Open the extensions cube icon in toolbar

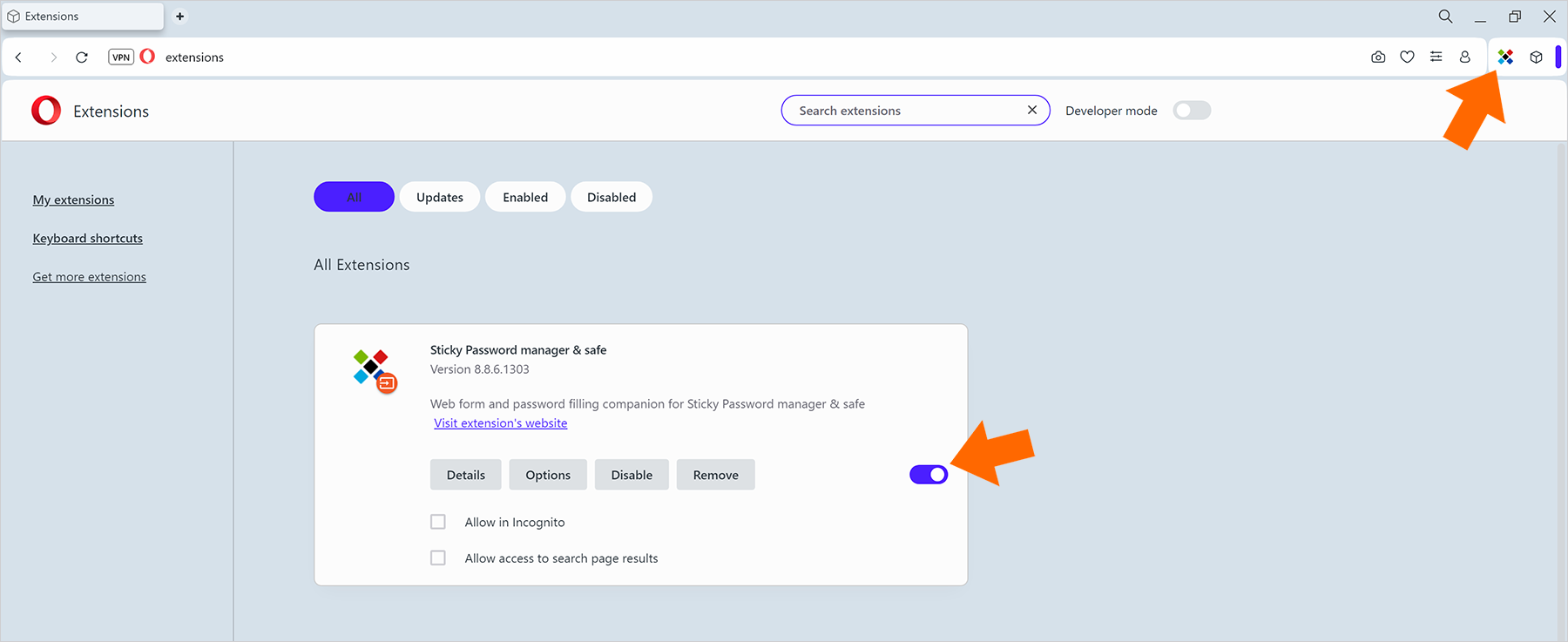[1536, 57]
